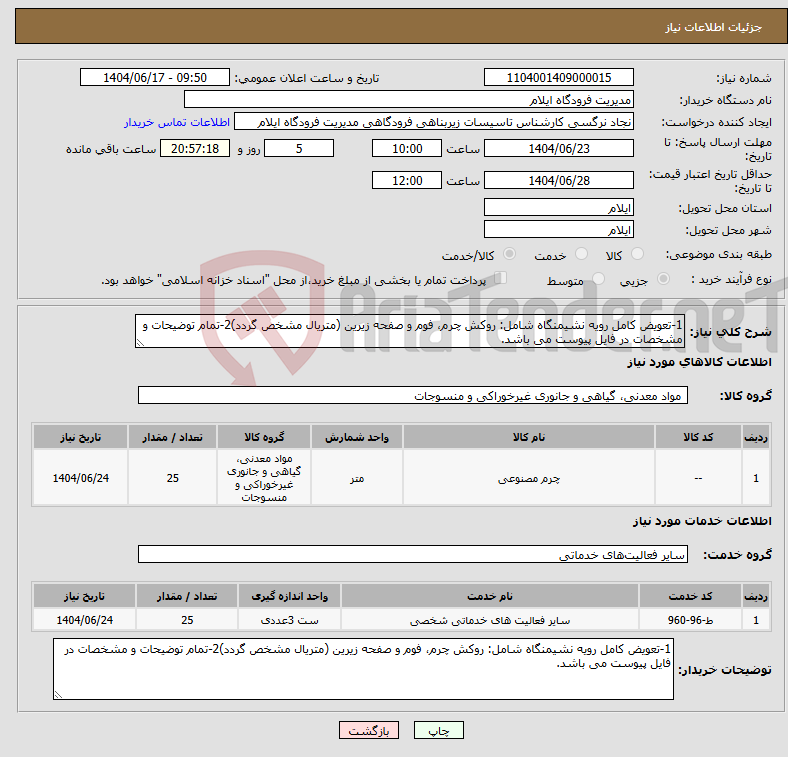
Task: Click the need number field 1104001409000015
Action: tap(558, 77)
